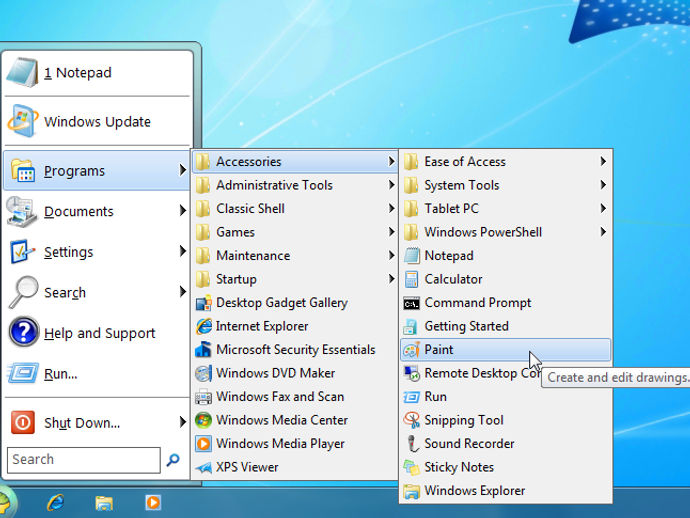Click the Classic Shell folder label
The width and height of the screenshot is (690, 518).
[x=250, y=209]
